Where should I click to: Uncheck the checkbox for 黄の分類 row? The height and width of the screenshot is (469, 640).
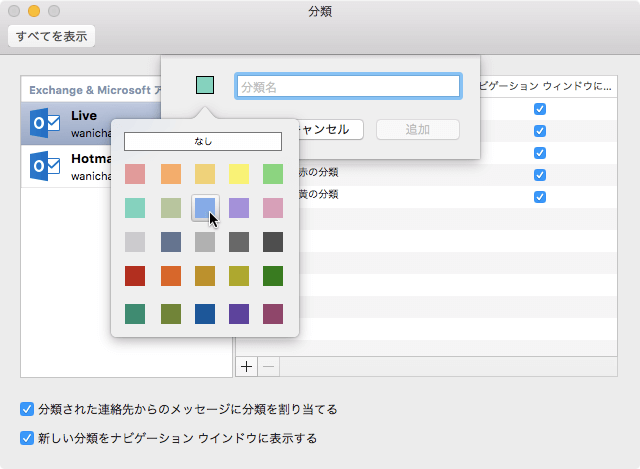pos(540,197)
